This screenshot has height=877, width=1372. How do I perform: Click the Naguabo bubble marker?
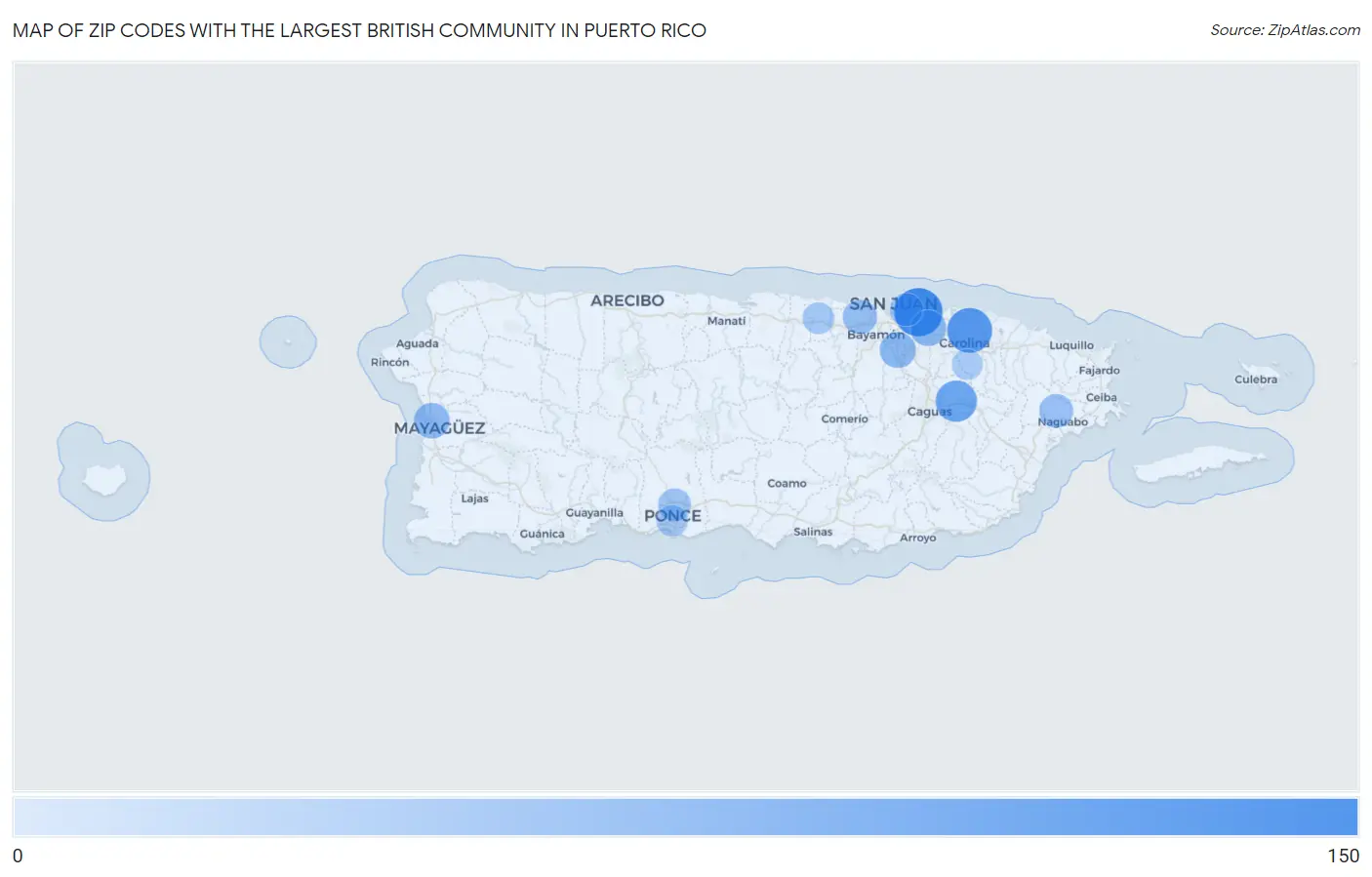pyautogui.click(x=1056, y=411)
